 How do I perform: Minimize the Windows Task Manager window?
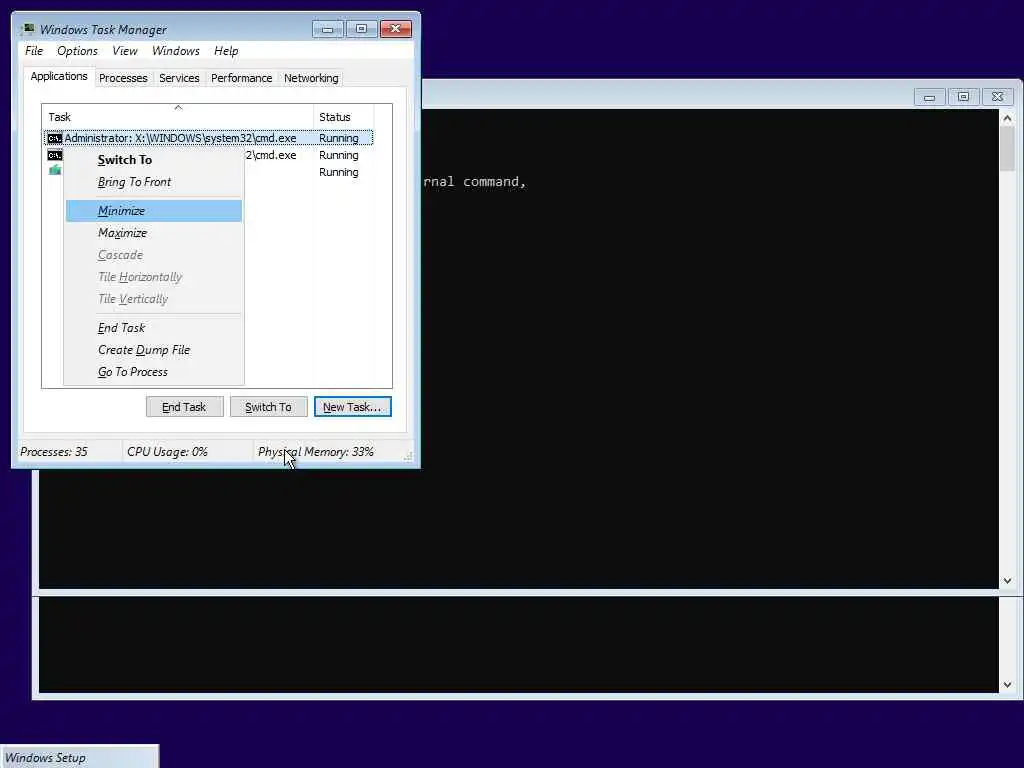tap(328, 29)
